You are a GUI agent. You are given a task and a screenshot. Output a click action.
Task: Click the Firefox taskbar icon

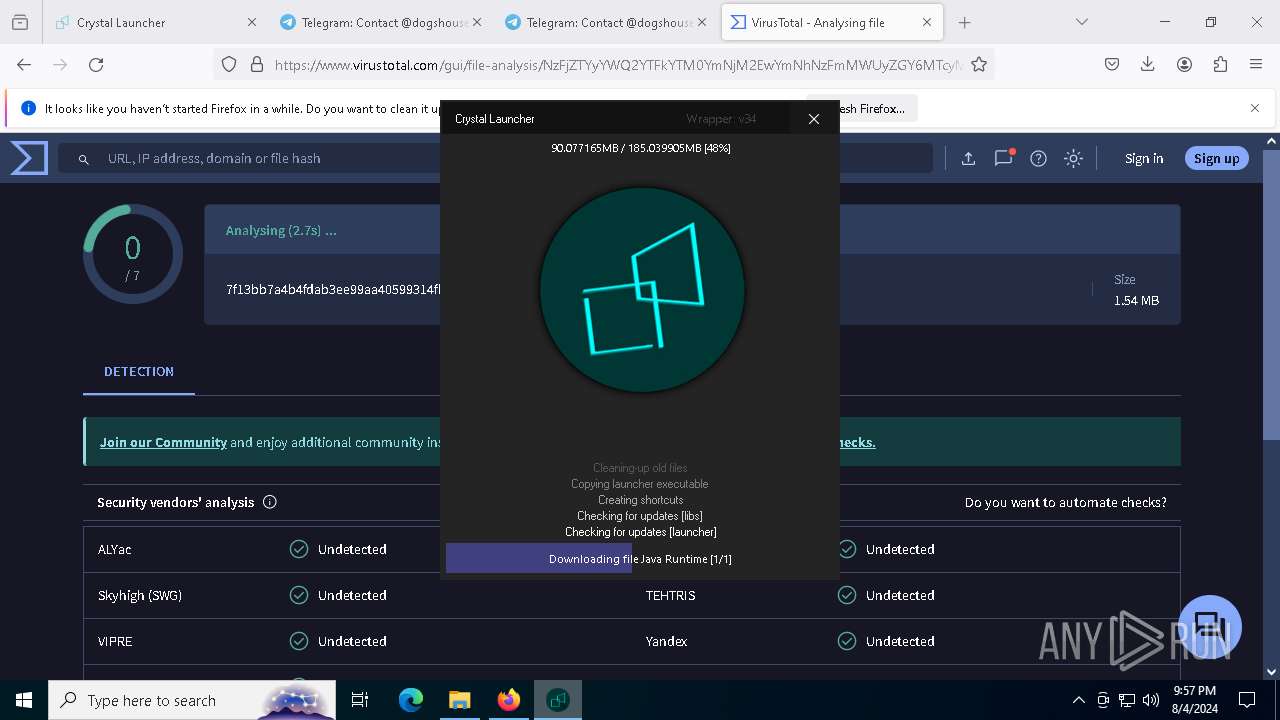coord(509,700)
